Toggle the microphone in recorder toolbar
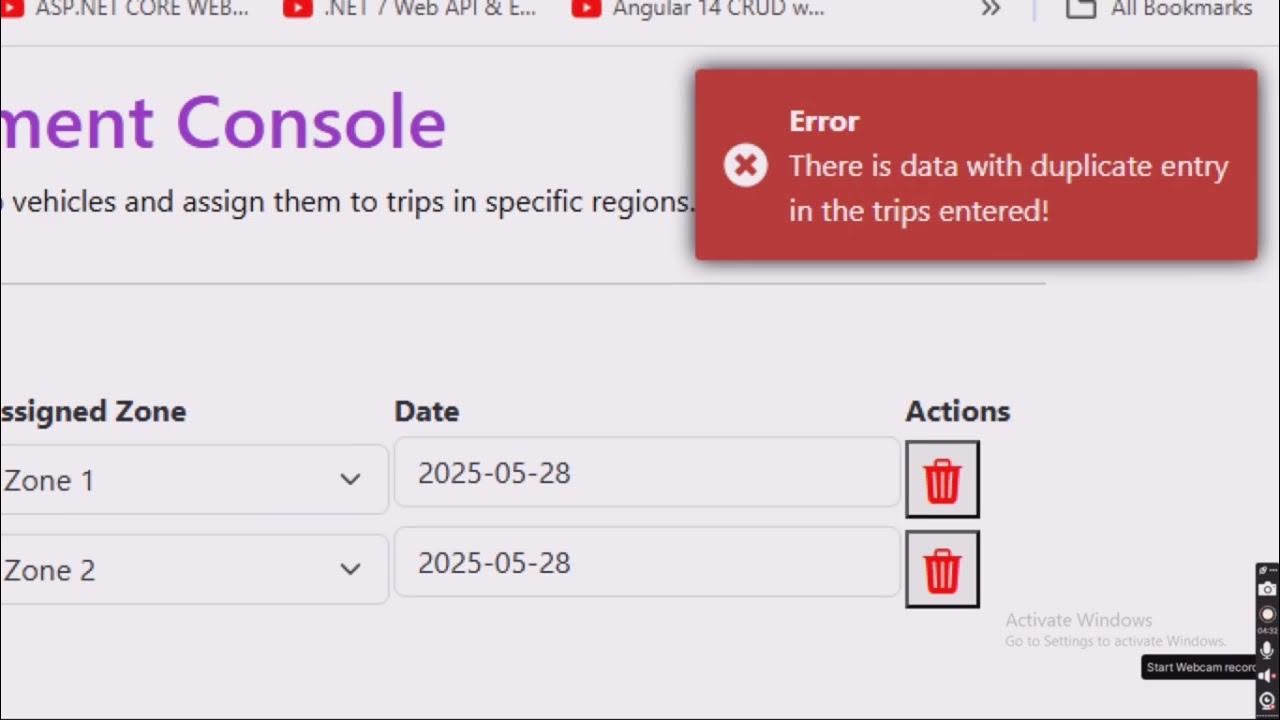Image resolution: width=1280 pixels, height=720 pixels. pos(1267,650)
